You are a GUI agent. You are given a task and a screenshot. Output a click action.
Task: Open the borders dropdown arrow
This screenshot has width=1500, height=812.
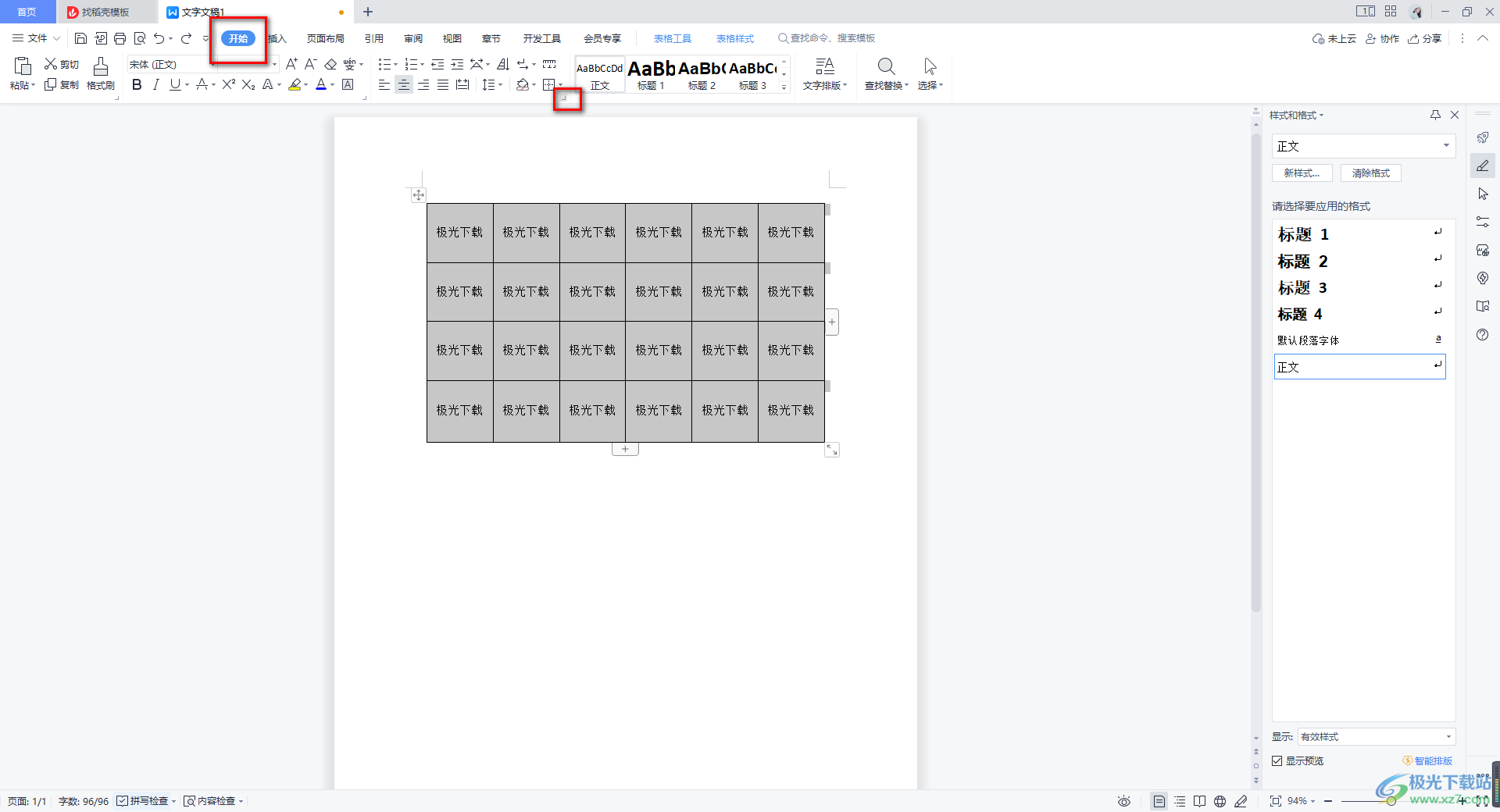point(560,84)
